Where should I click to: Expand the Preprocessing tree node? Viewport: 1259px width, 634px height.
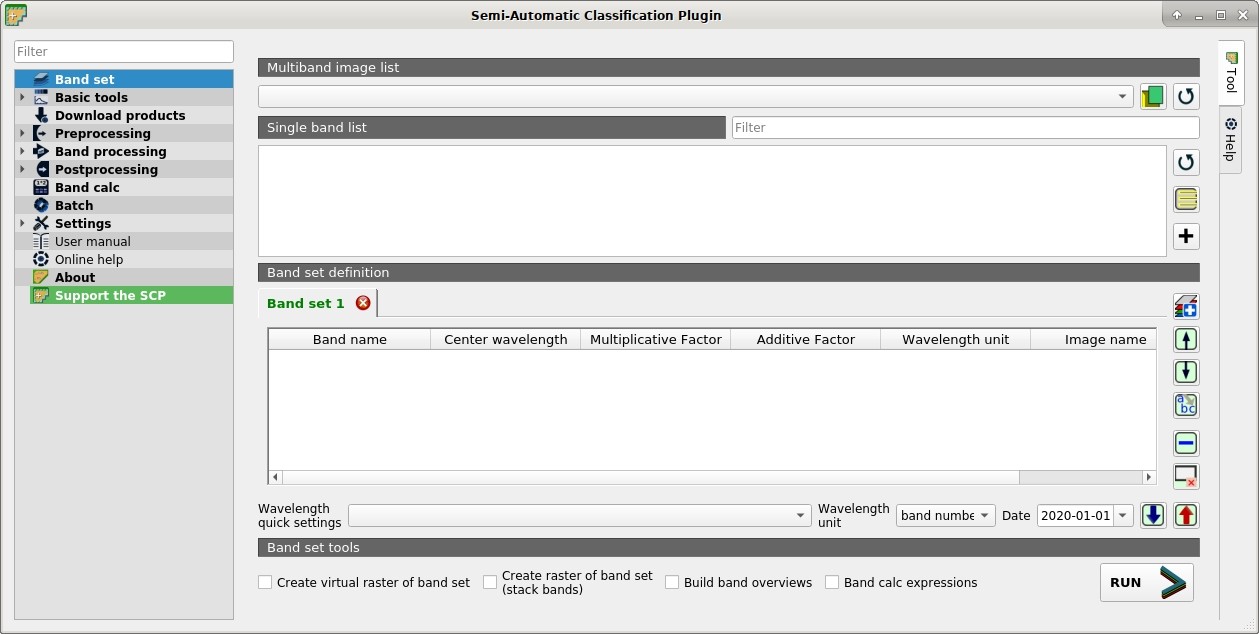click(22, 133)
